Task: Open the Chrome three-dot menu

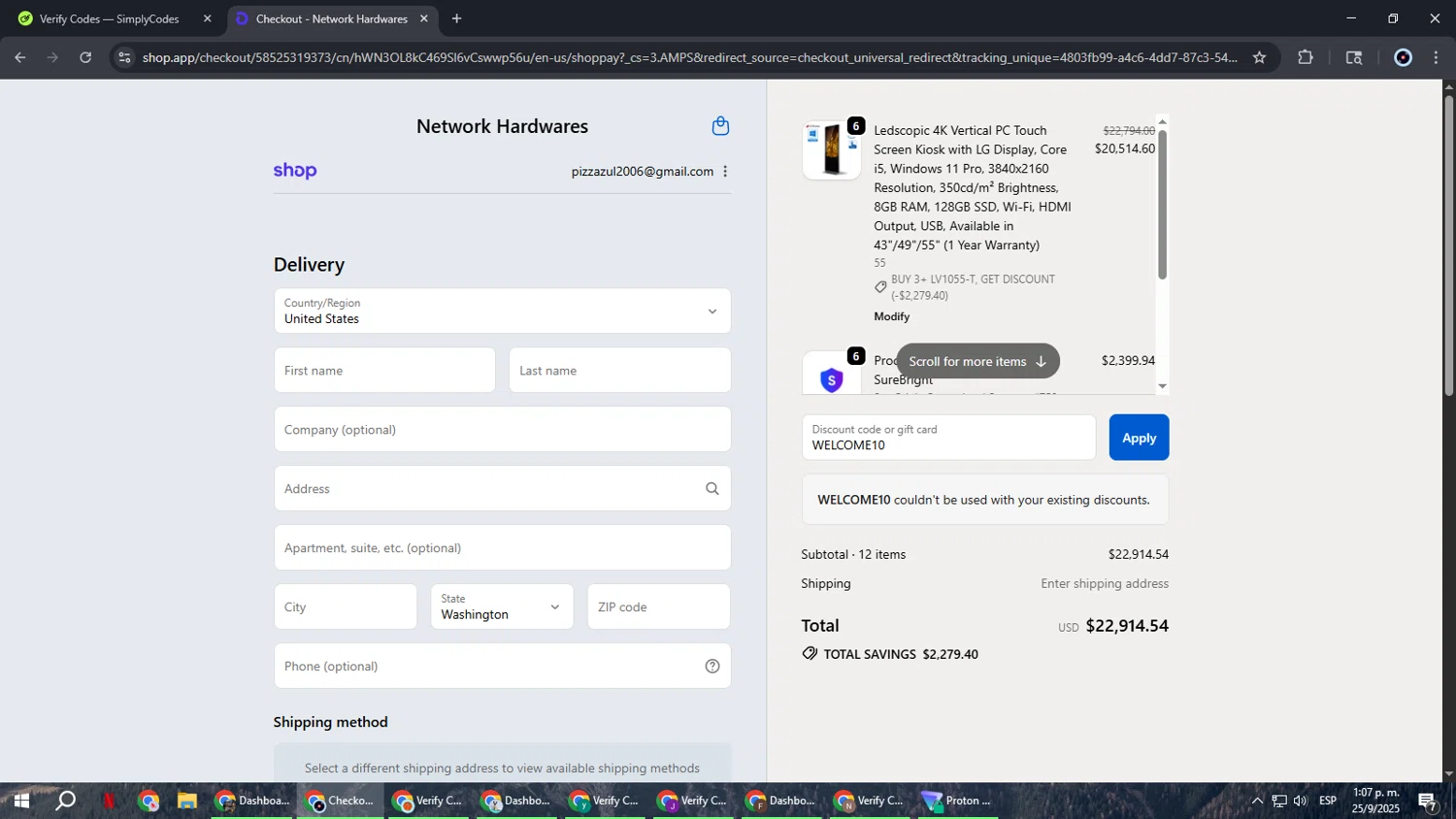Action: click(1436, 57)
